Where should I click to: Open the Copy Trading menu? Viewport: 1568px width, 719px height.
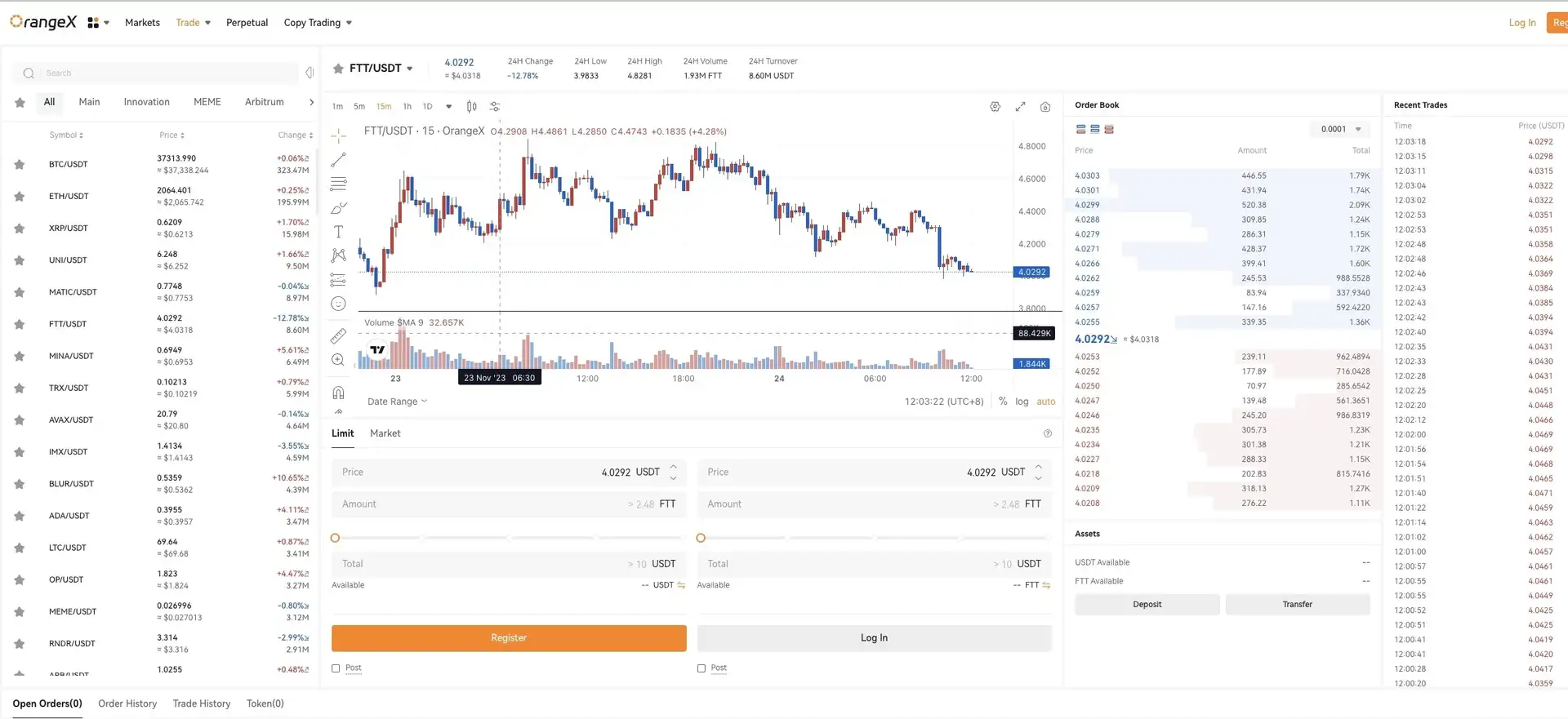[318, 23]
